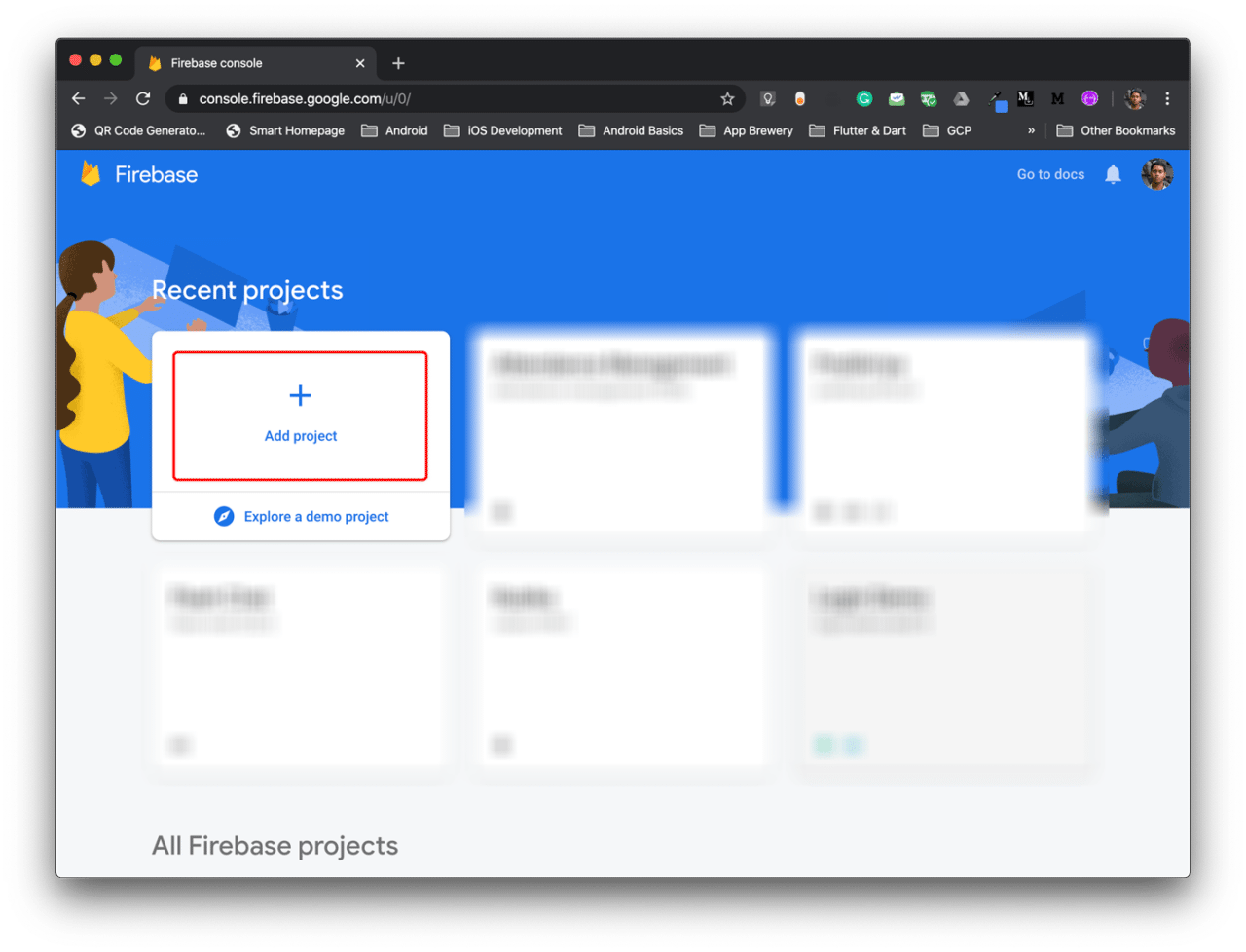Viewport: 1246px width, 952px height.
Task: Click the Firebase flame logo
Action: [91, 174]
